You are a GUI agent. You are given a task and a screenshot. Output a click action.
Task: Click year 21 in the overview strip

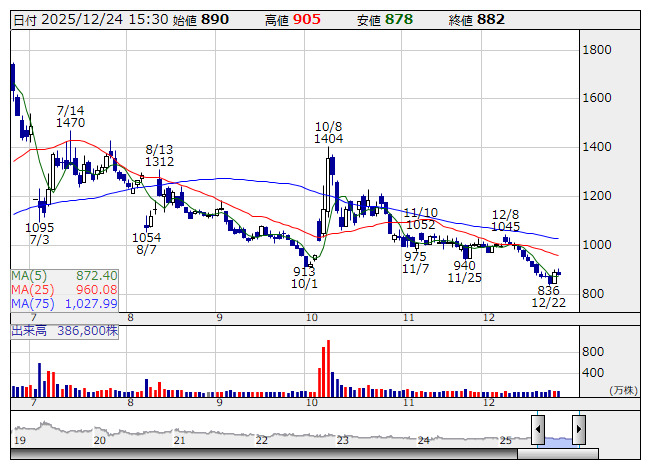tap(179, 440)
